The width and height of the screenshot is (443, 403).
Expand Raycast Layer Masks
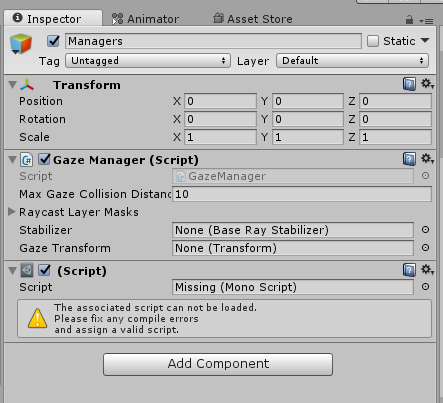pos(12,212)
